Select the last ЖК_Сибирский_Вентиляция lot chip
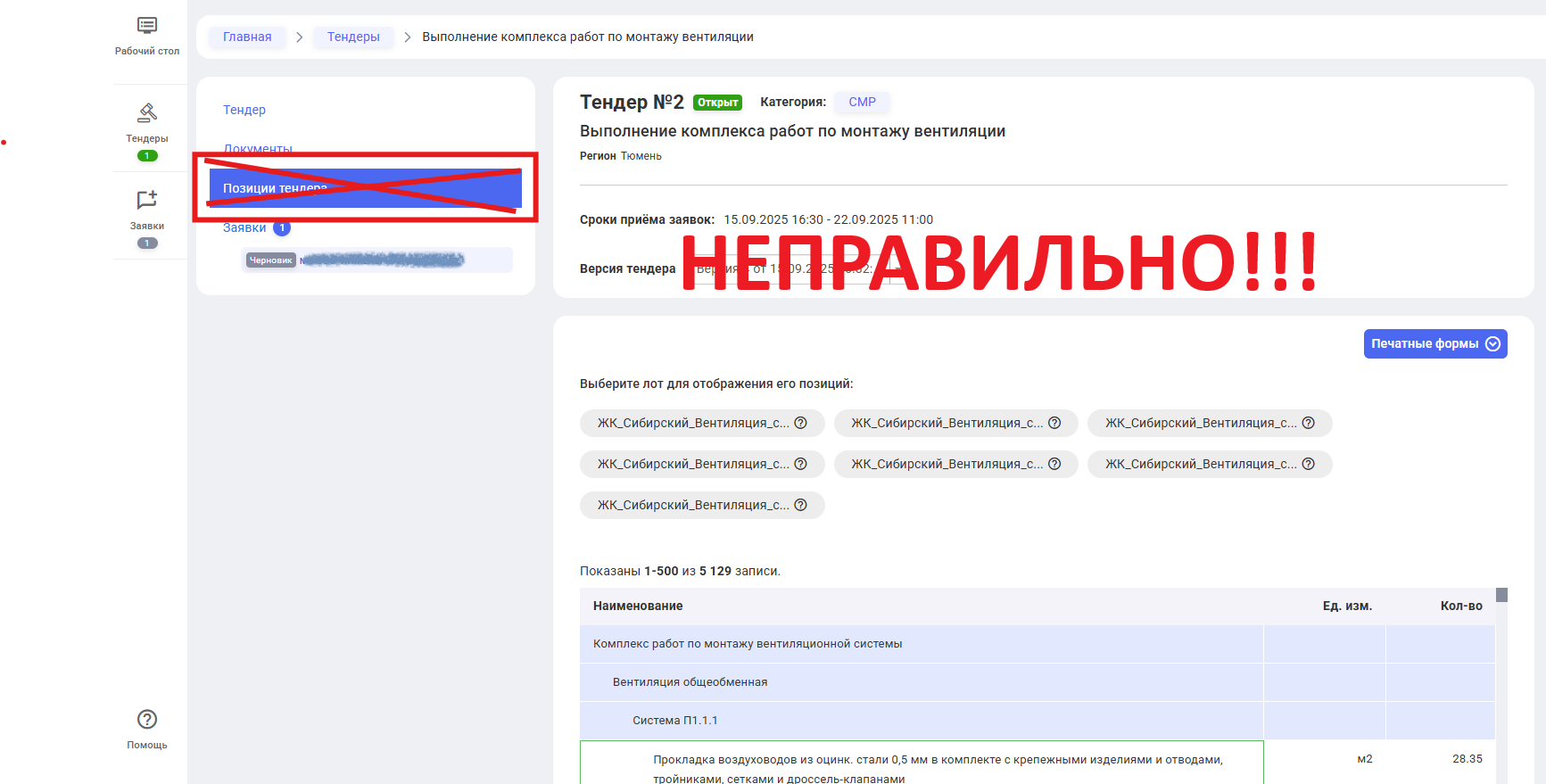 pyautogui.click(x=692, y=505)
